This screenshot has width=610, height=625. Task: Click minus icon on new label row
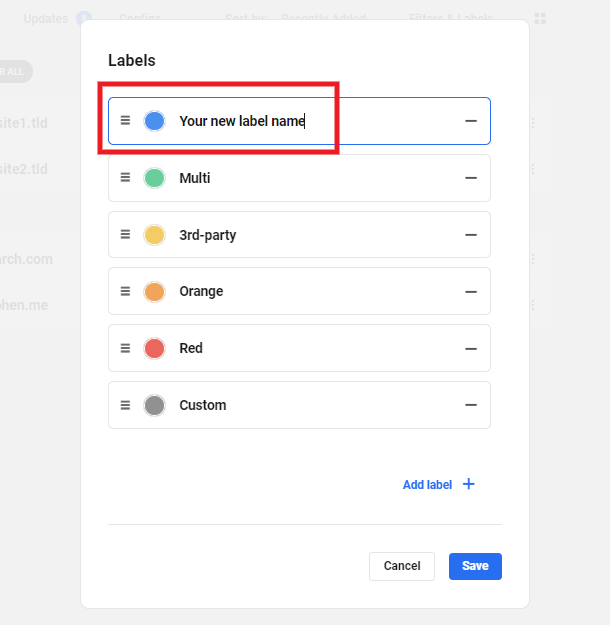[471, 121]
